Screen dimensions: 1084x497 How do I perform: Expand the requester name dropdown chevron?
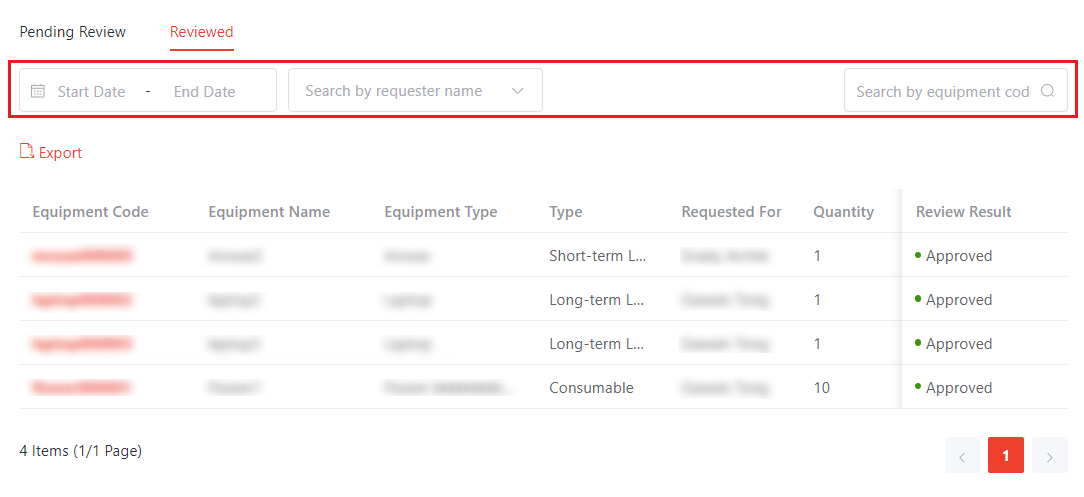click(x=517, y=91)
